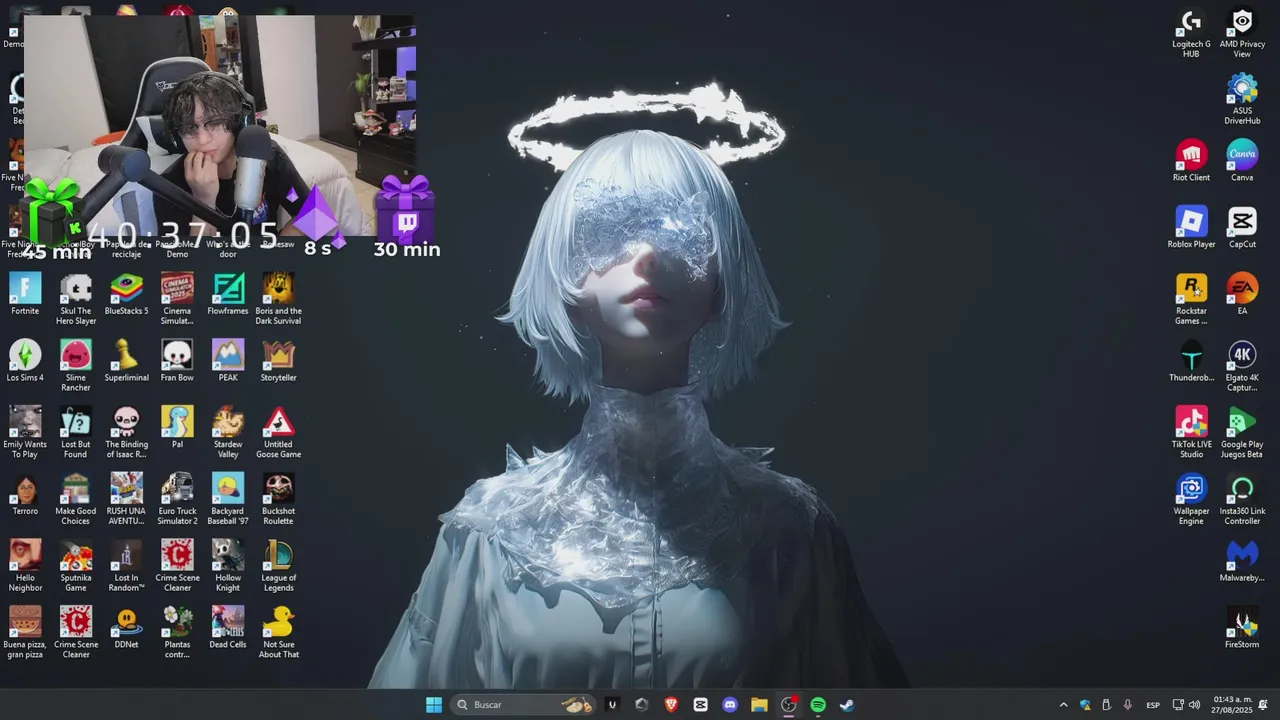Select the DDNet desktop icon
The height and width of the screenshot is (720, 1280).
126,628
